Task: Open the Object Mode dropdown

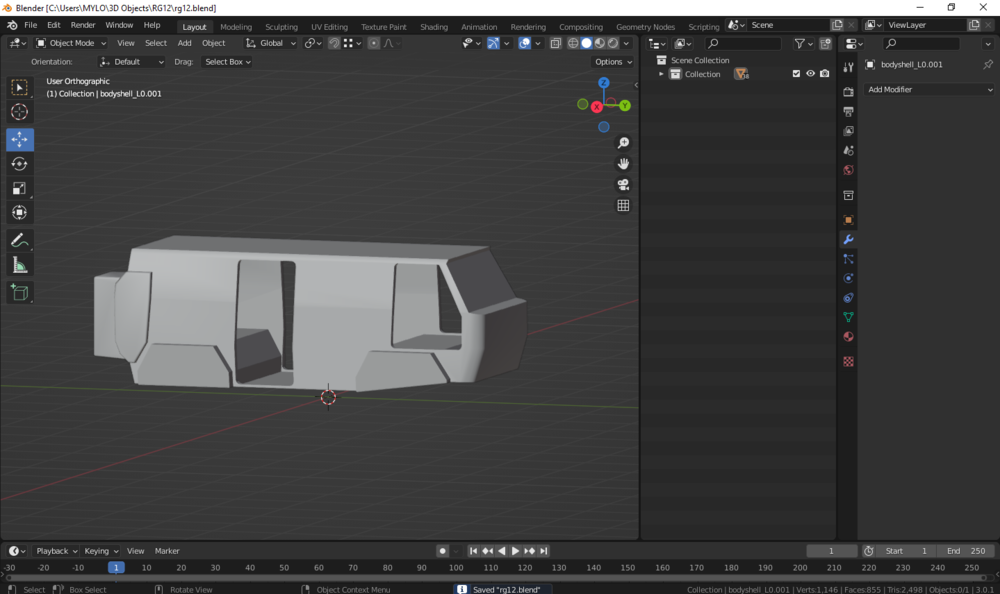Action: click(71, 43)
